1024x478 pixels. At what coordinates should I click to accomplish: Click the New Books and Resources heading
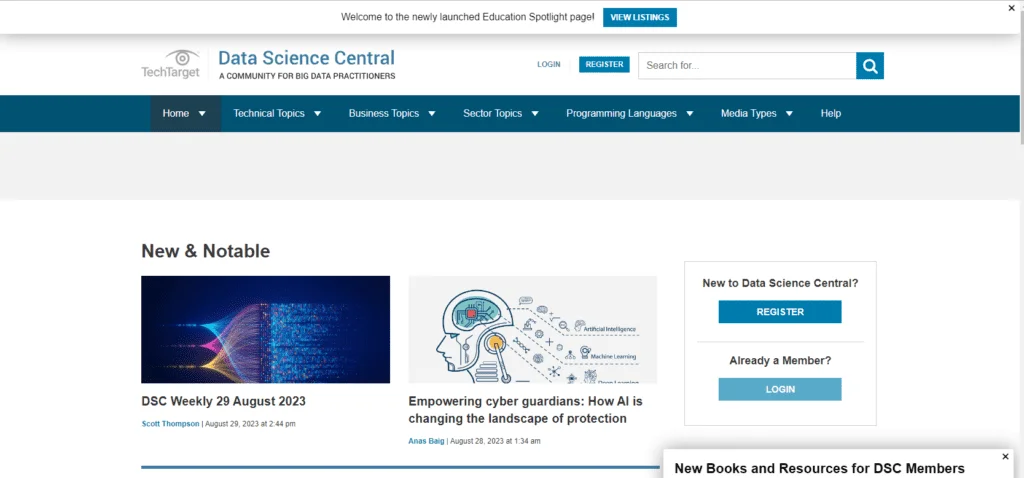(819, 468)
